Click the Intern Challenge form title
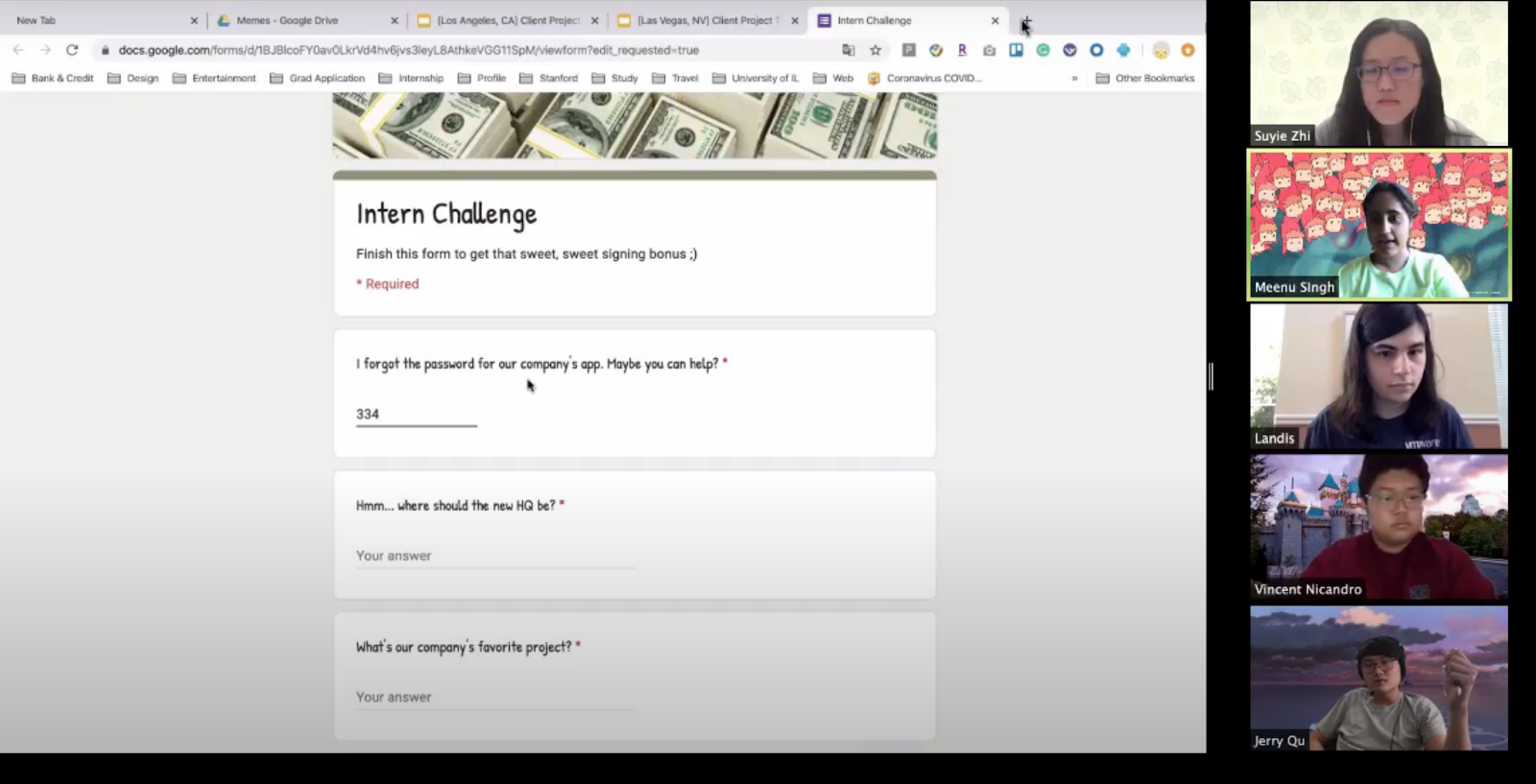This screenshot has width=1536, height=784. tap(446, 214)
